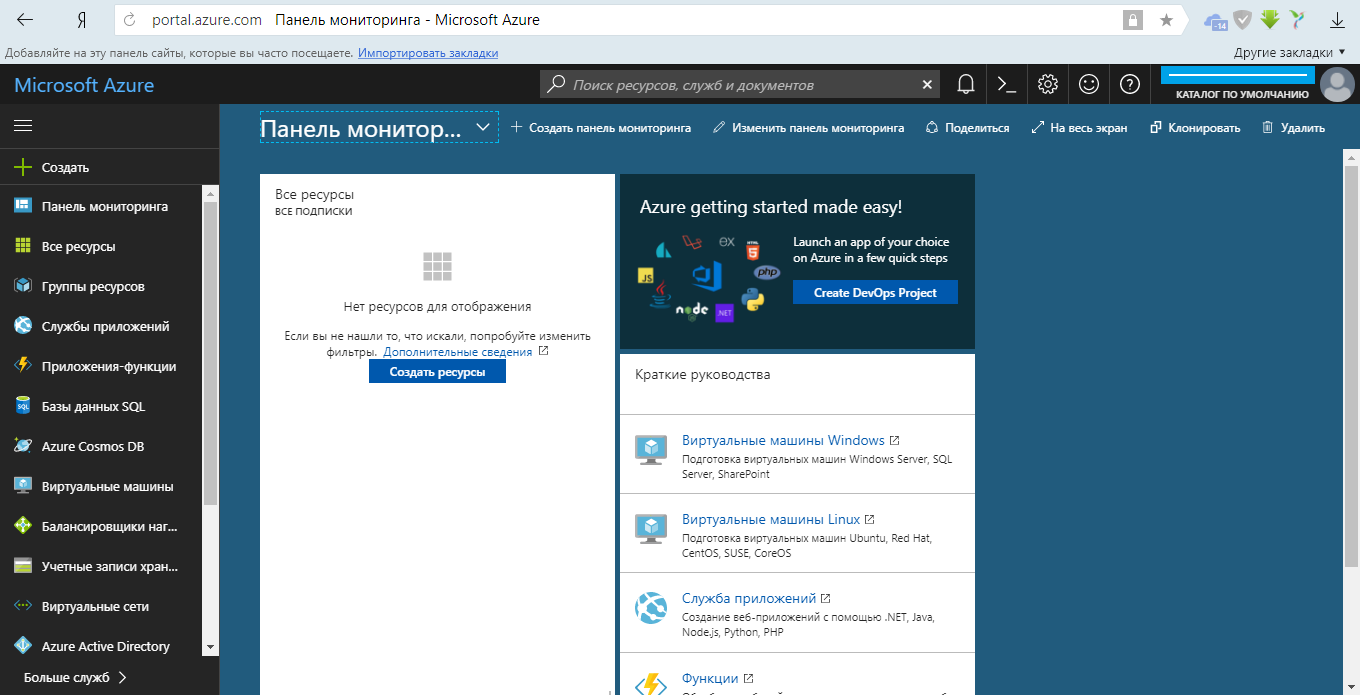Viewport: 1360px width, 695px height.
Task: Expand Больше служб chevron
Action: pyautogui.click(x=123, y=677)
